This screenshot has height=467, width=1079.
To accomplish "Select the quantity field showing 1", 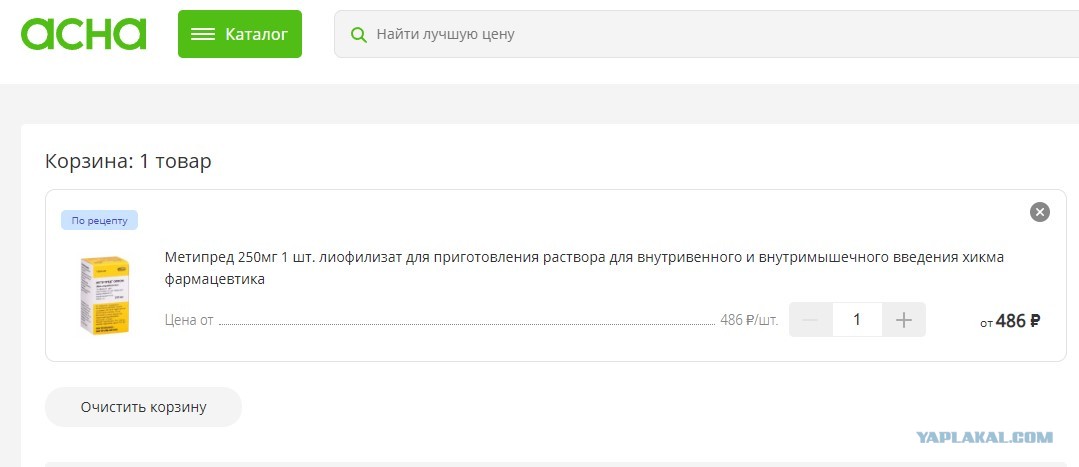I will click(857, 320).
